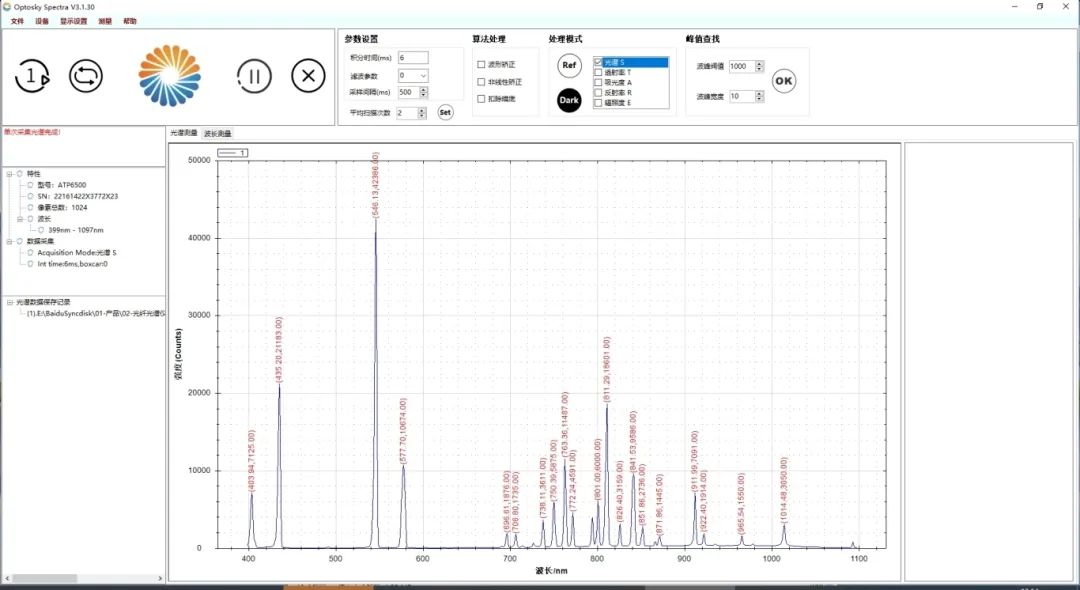
Task: Apply parameters with the Set button
Action: point(445,113)
